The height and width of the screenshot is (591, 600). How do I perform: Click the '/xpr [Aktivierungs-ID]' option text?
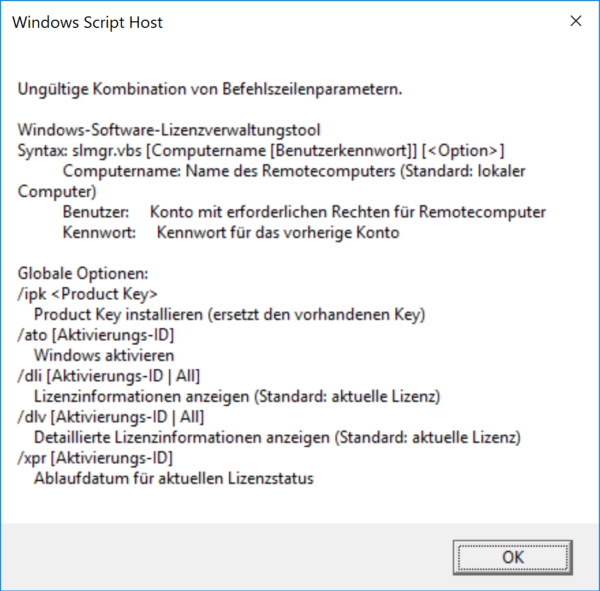tap(96, 458)
